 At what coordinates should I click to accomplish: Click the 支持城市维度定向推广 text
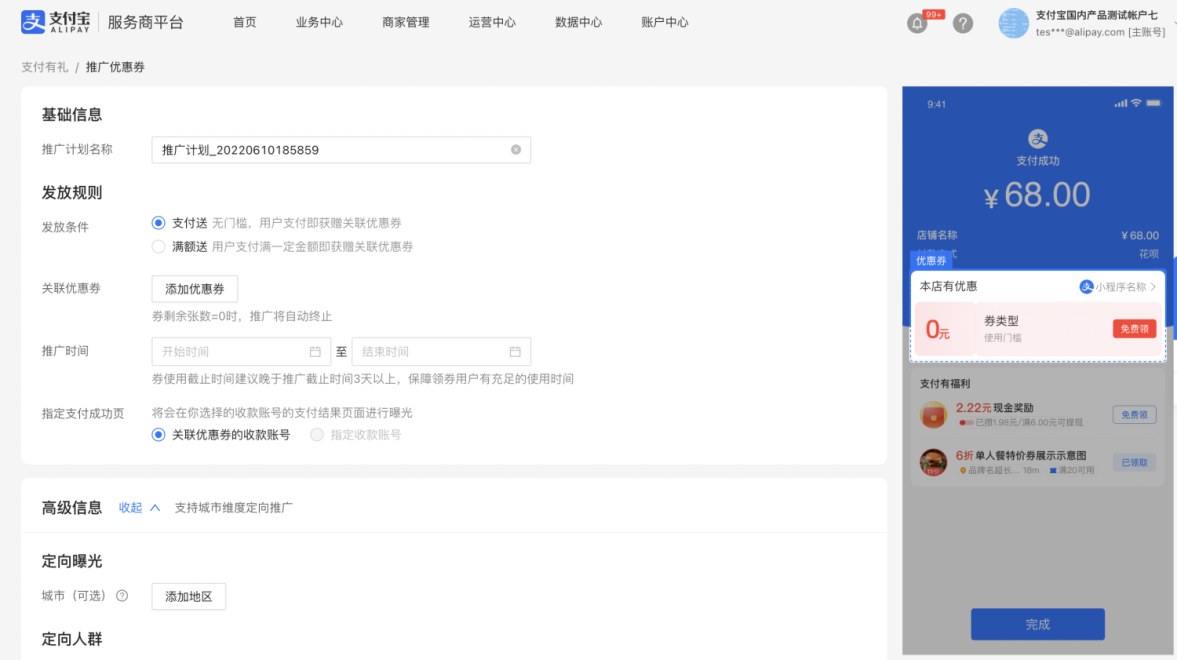(233, 508)
